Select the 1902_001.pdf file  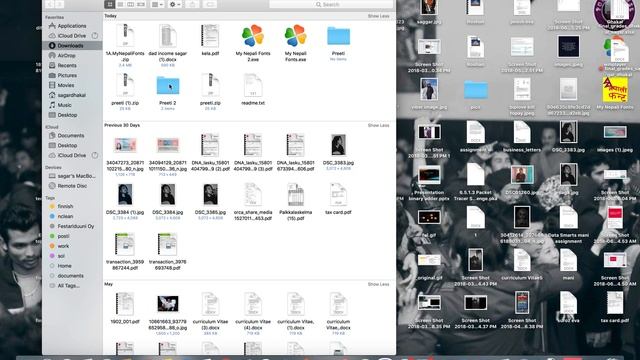pyautogui.click(x=125, y=304)
